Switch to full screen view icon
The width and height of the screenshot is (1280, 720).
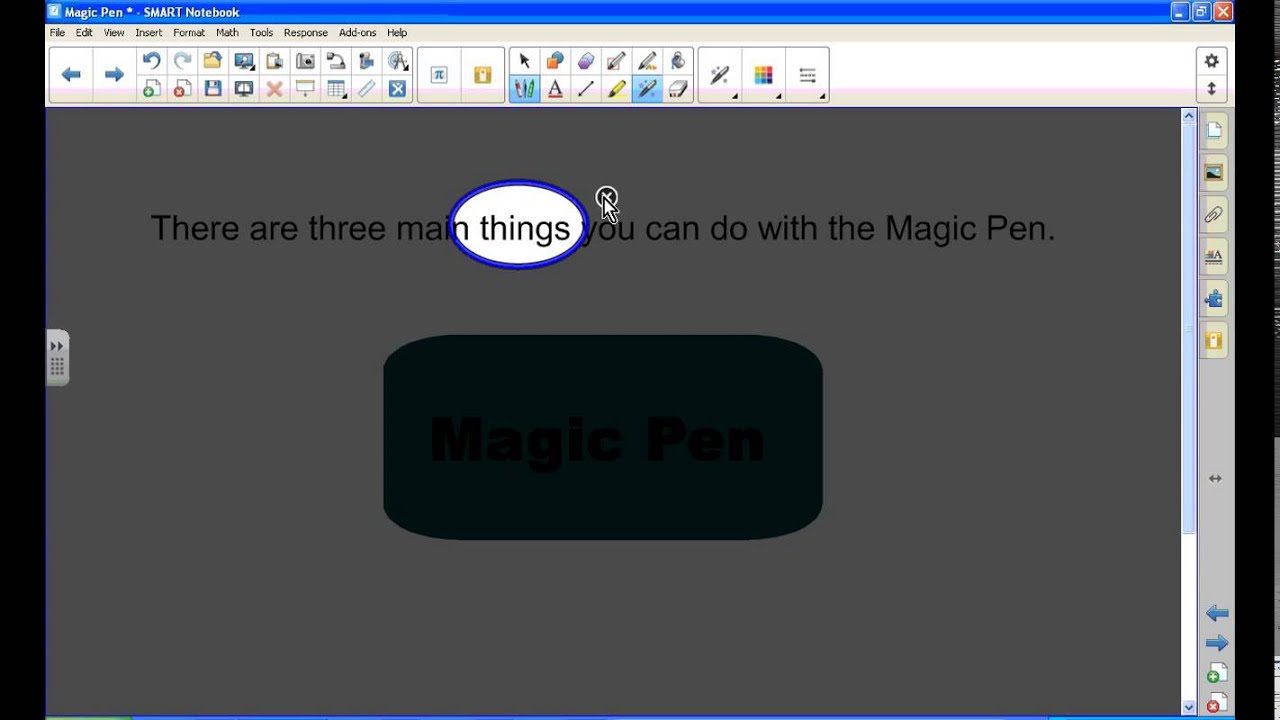(x=244, y=89)
